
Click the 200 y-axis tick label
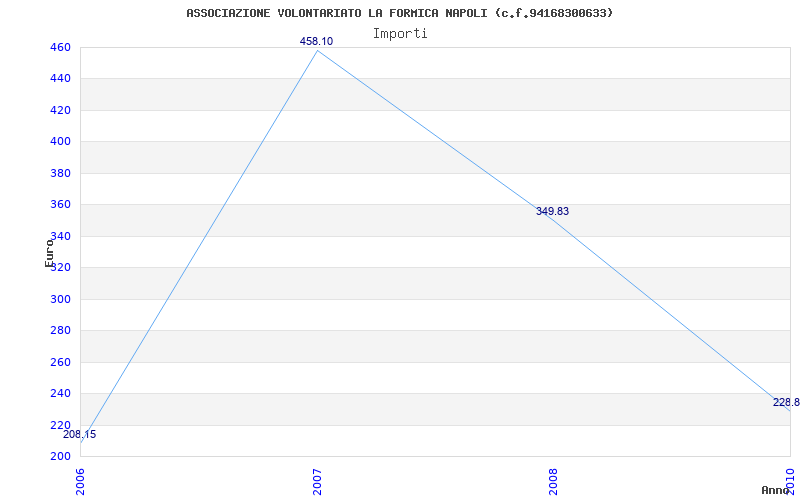point(60,456)
